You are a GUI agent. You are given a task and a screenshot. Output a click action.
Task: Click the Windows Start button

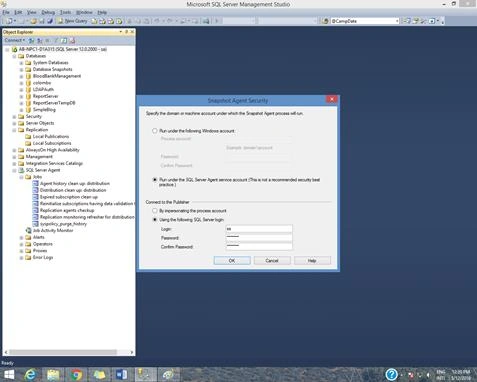click(x=9, y=375)
